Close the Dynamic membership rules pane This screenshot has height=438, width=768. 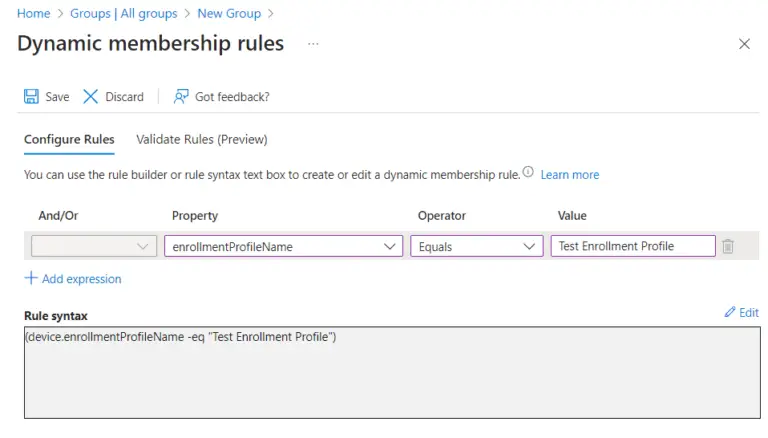(x=744, y=44)
